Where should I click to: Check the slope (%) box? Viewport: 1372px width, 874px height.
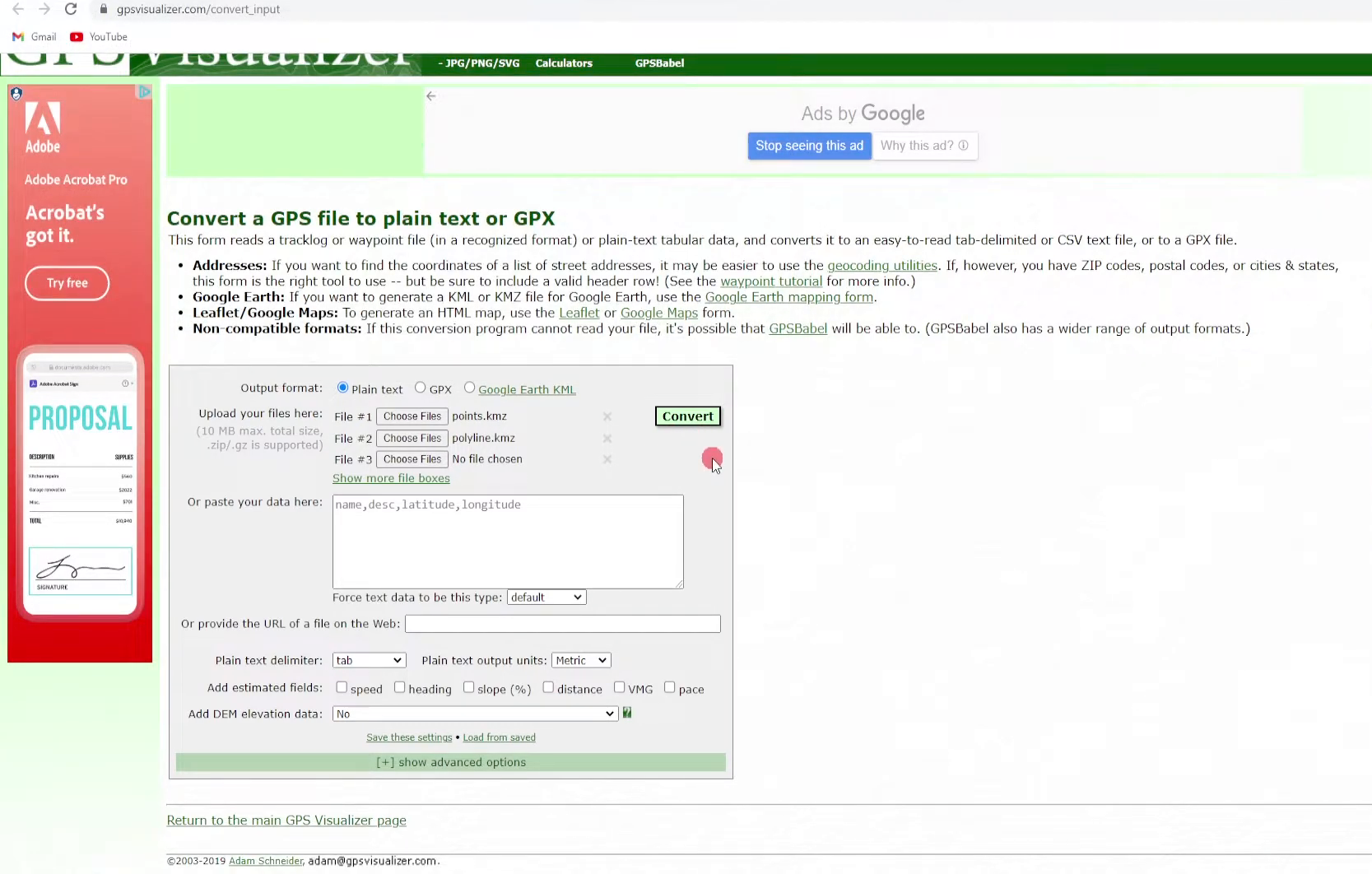468,687
